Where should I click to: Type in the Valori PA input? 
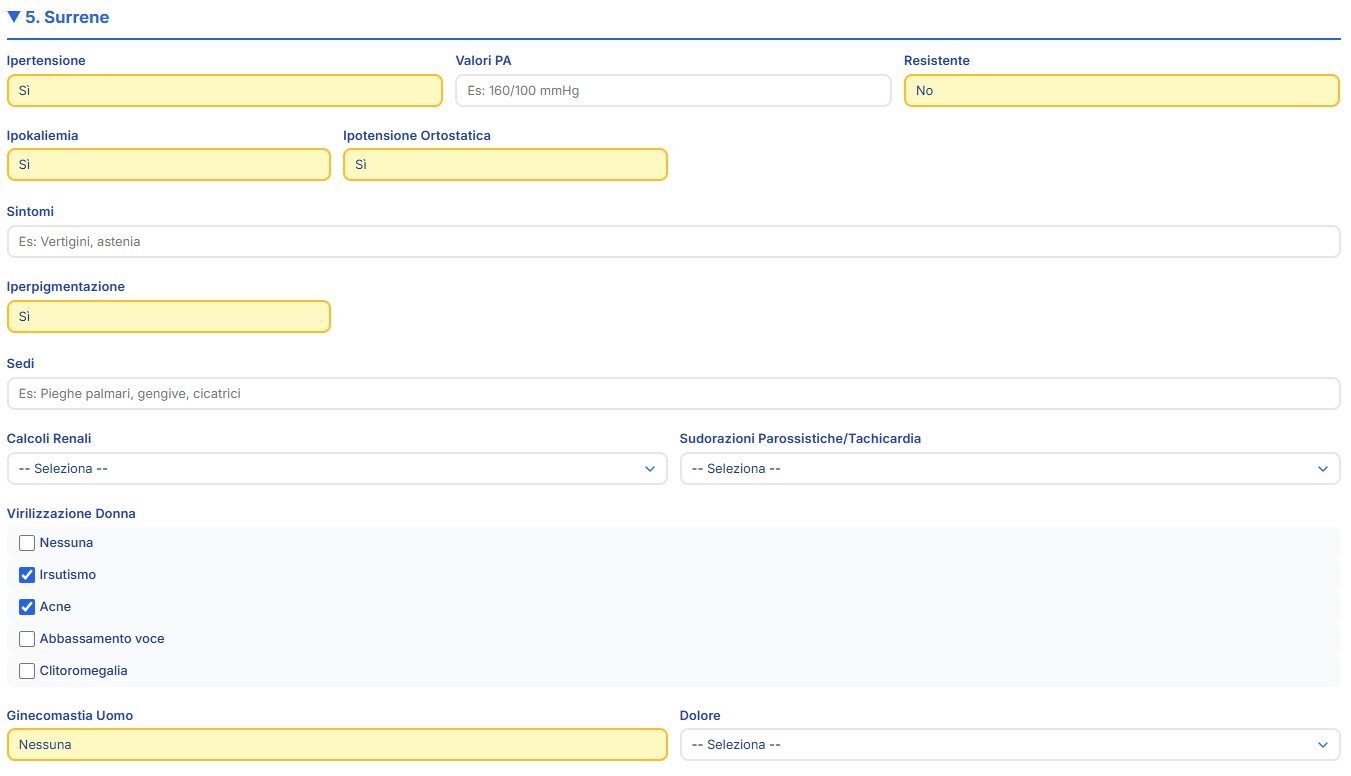pyautogui.click(x=672, y=90)
